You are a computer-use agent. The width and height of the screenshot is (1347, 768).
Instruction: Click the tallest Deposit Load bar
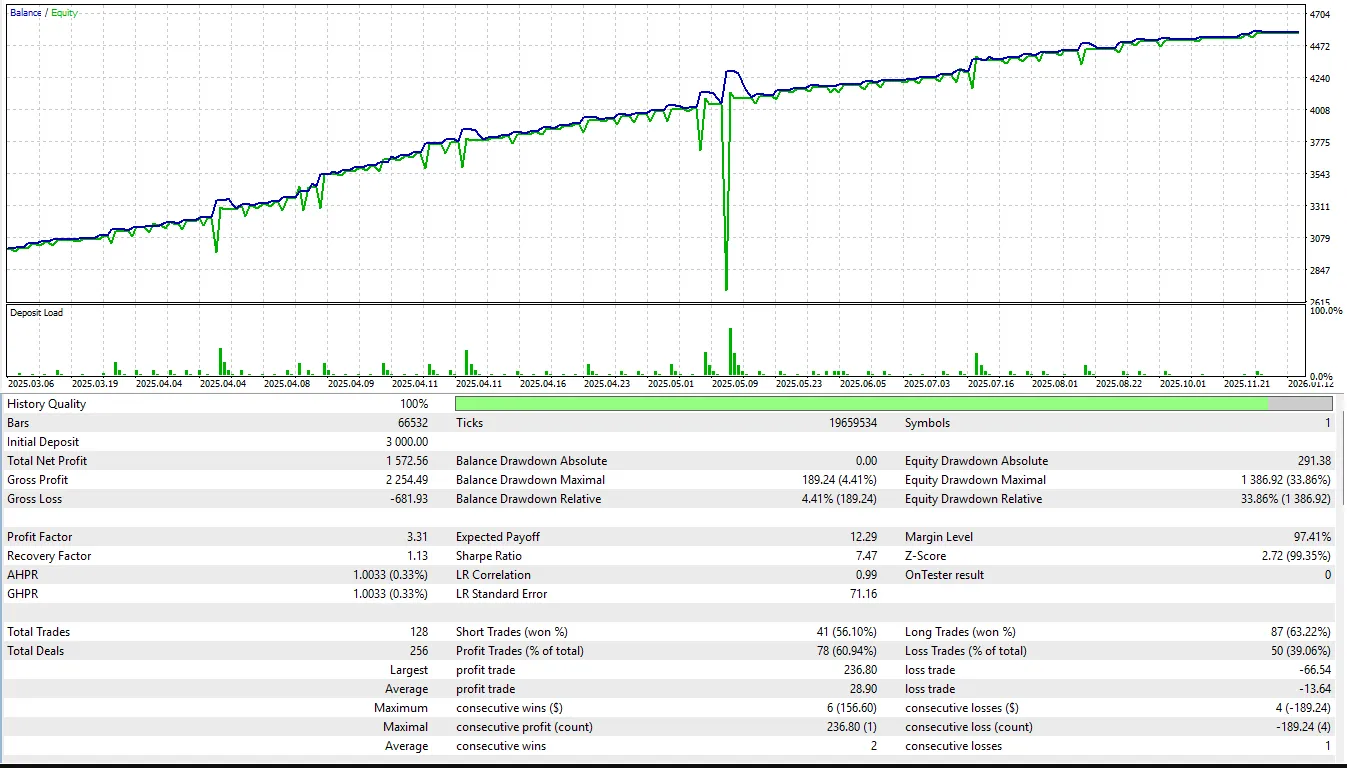[x=730, y=351]
